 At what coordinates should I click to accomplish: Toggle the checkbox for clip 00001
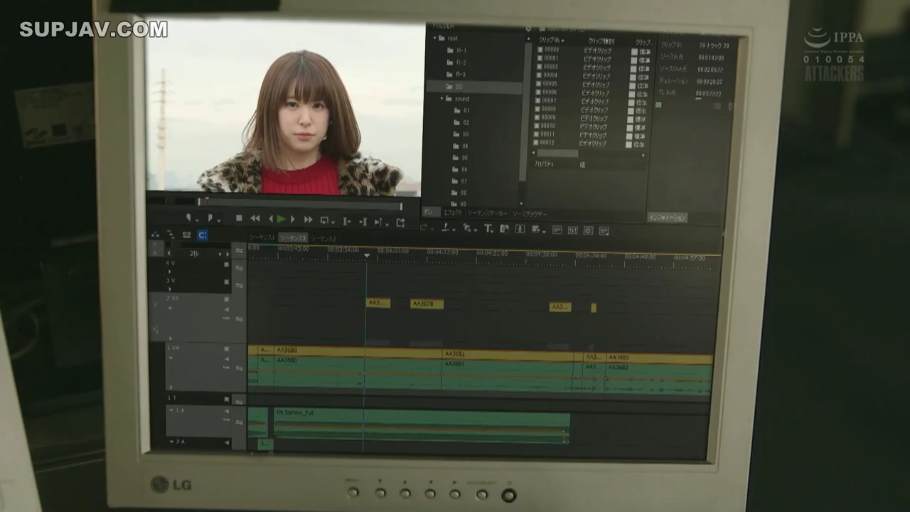click(x=540, y=57)
